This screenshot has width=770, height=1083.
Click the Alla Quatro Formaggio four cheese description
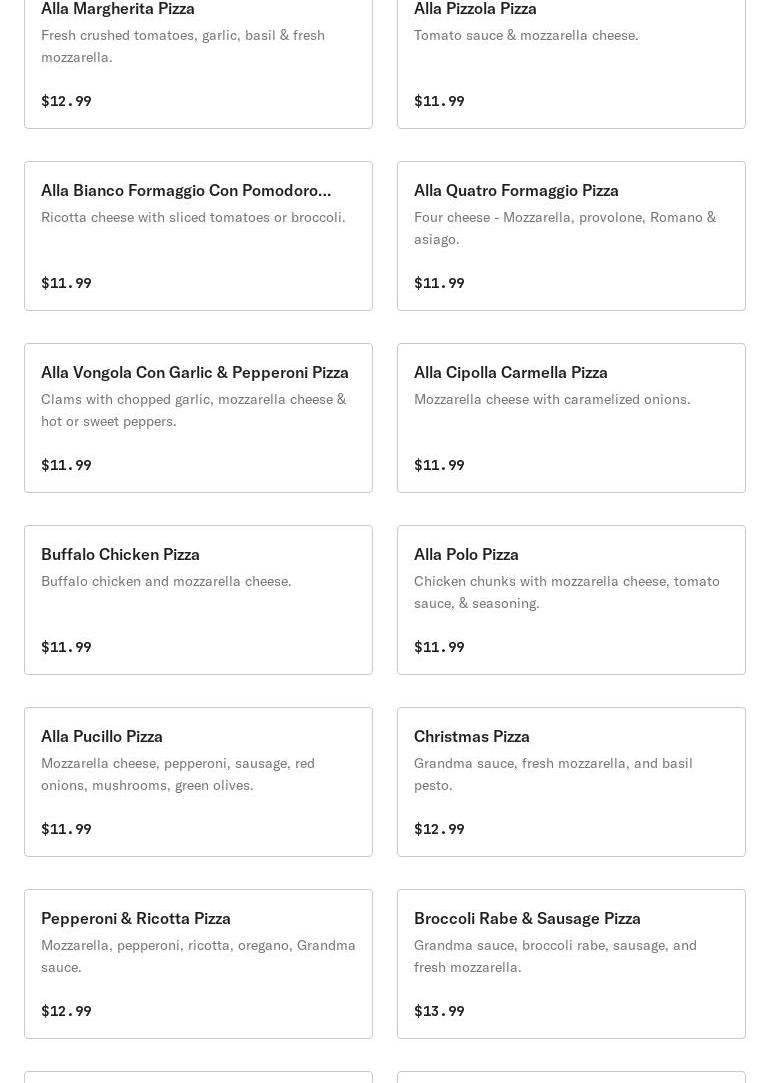[x=564, y=228]
